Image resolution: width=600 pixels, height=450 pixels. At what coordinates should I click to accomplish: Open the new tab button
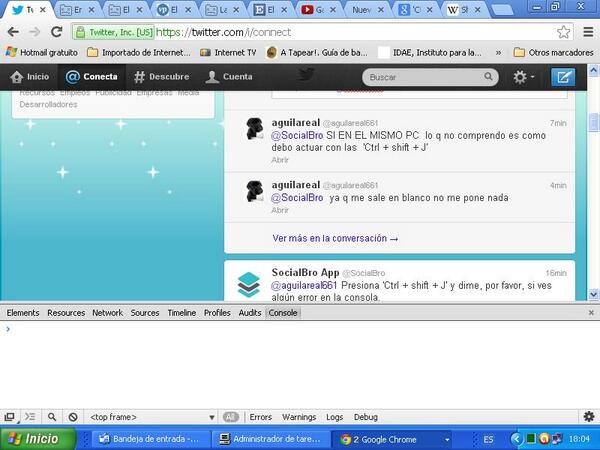click(502, 10)
